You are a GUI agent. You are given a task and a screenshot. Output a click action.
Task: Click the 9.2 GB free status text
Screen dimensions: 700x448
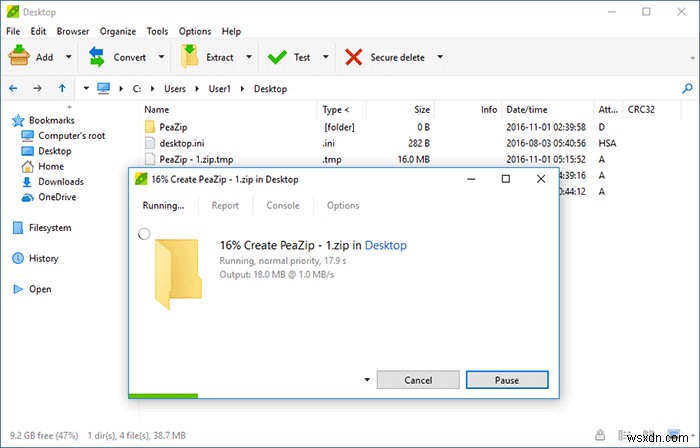click(x=44, y=436)
